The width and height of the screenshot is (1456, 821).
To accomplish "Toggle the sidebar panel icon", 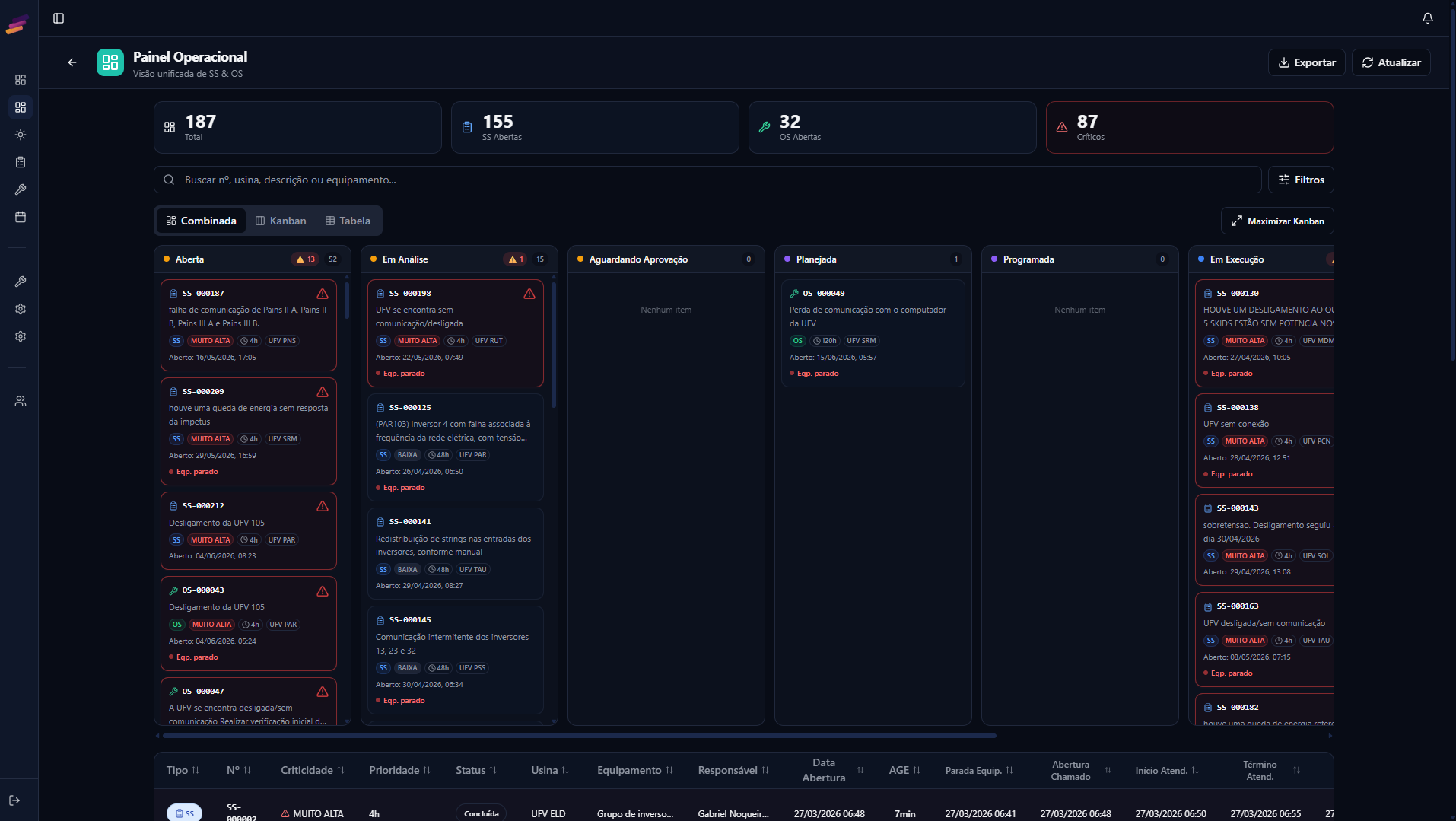I will (59, 18).
